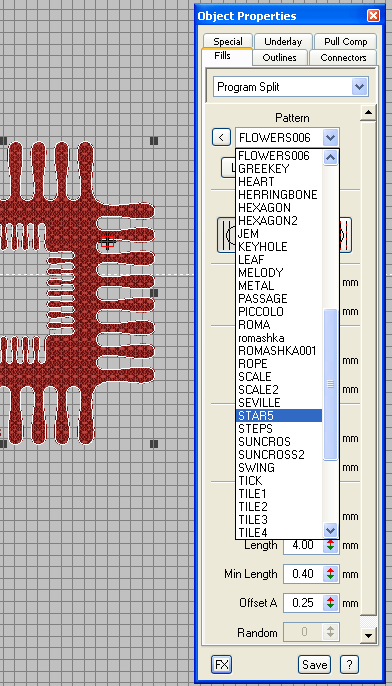Click the Save button
This screenshot has width=392, height=686.
coord(315,665)
